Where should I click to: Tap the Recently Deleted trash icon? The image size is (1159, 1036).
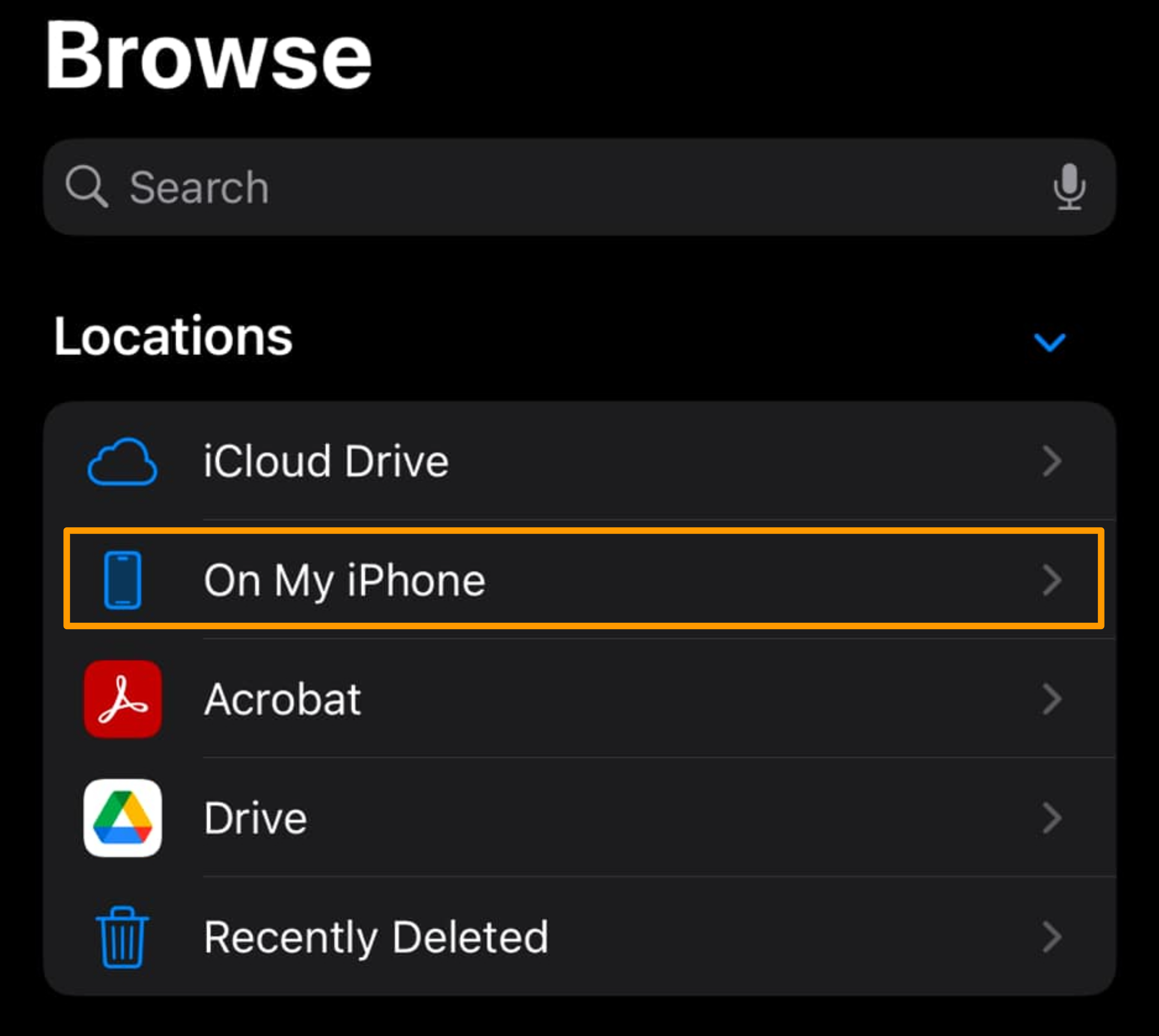click(122, 937)
